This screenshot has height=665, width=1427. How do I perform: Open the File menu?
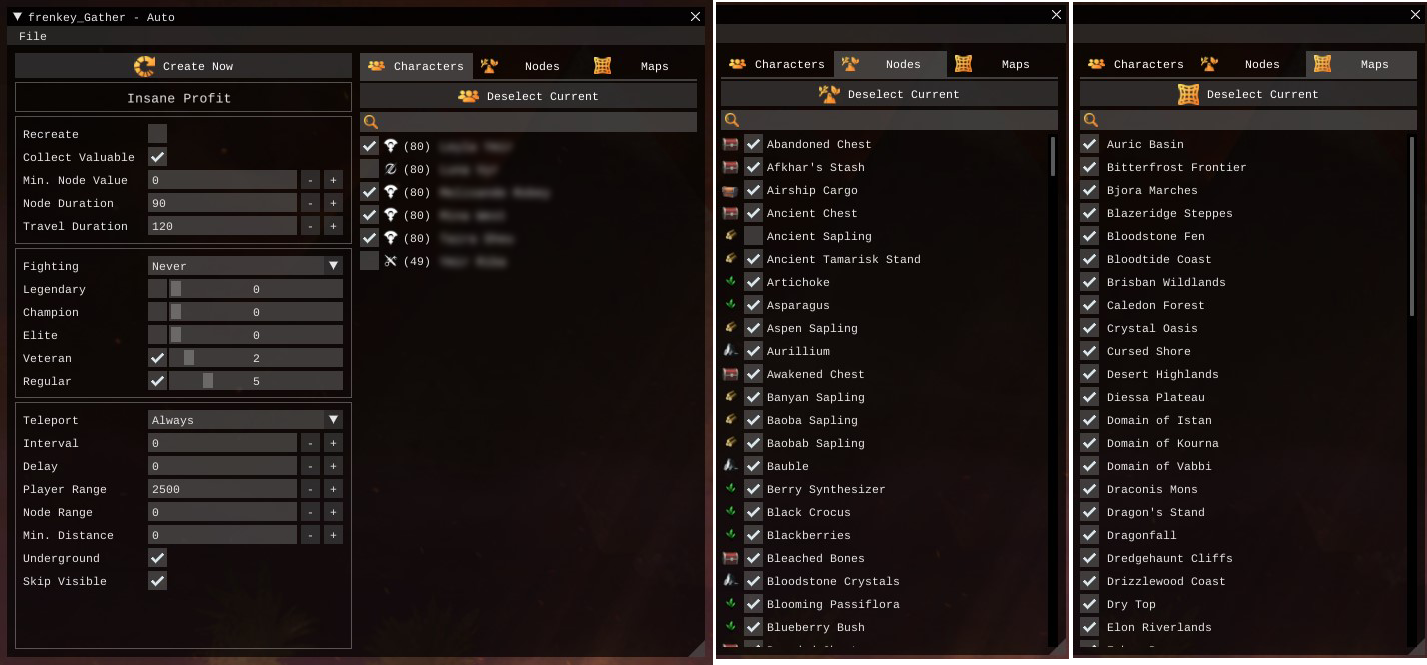point(33,36)
